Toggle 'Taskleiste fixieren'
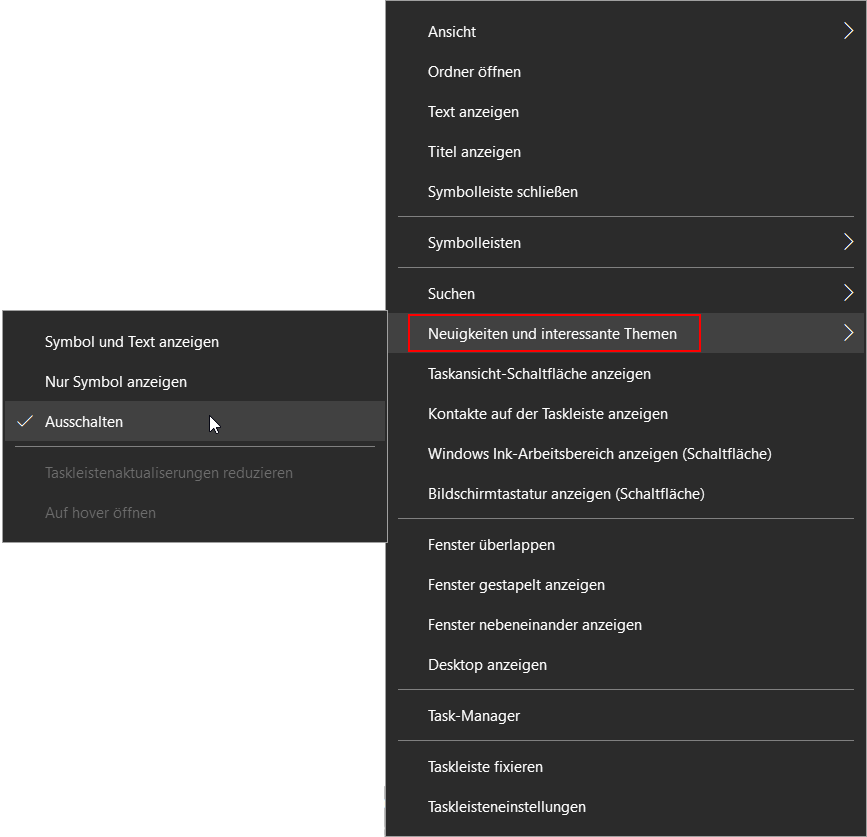867x837 pixels. click(x=485, y=767)
